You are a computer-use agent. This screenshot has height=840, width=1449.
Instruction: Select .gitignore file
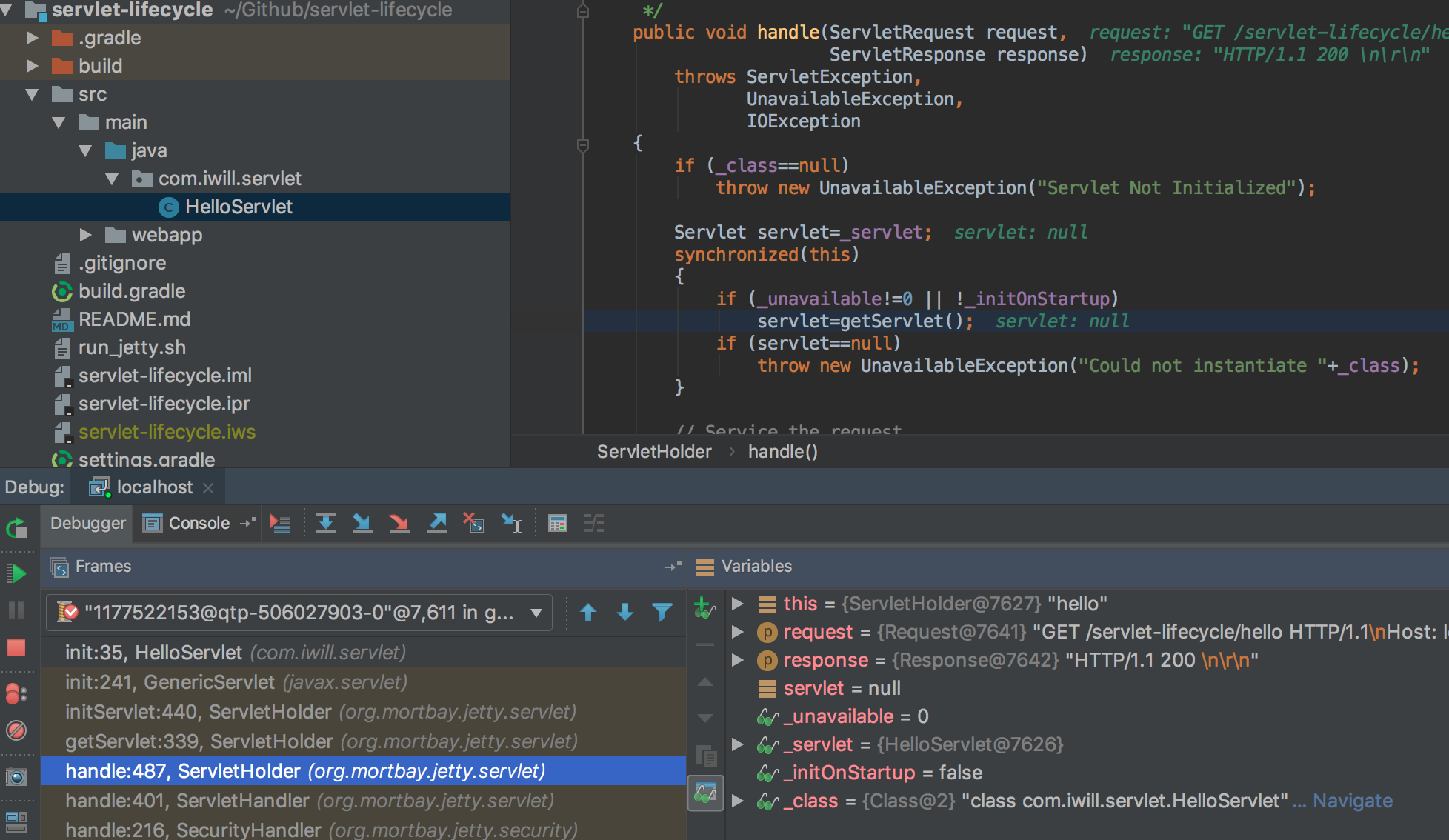point(255,263)
